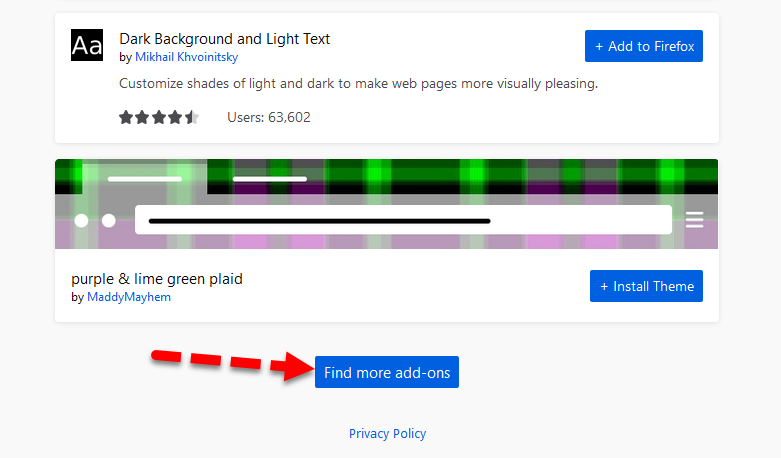Click the hamburger menu icon in theme preview
The height and width of the screenshot is (458, 781).
[695, 220]
